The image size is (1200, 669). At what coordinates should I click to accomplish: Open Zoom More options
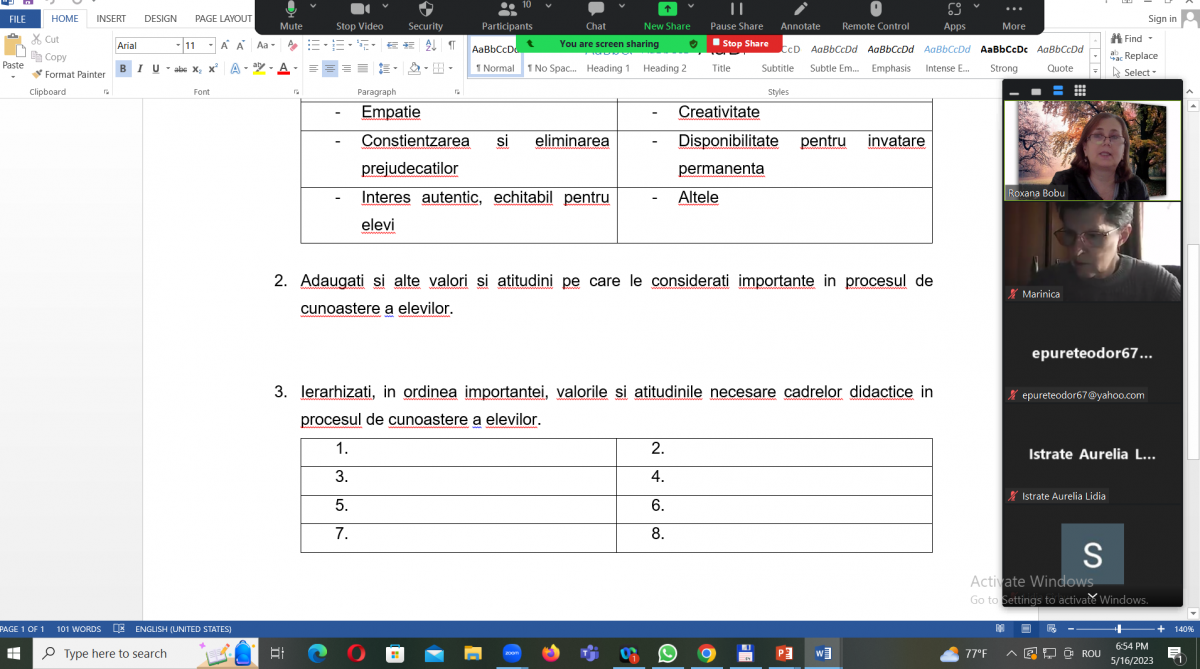(x=1014, y=15)
